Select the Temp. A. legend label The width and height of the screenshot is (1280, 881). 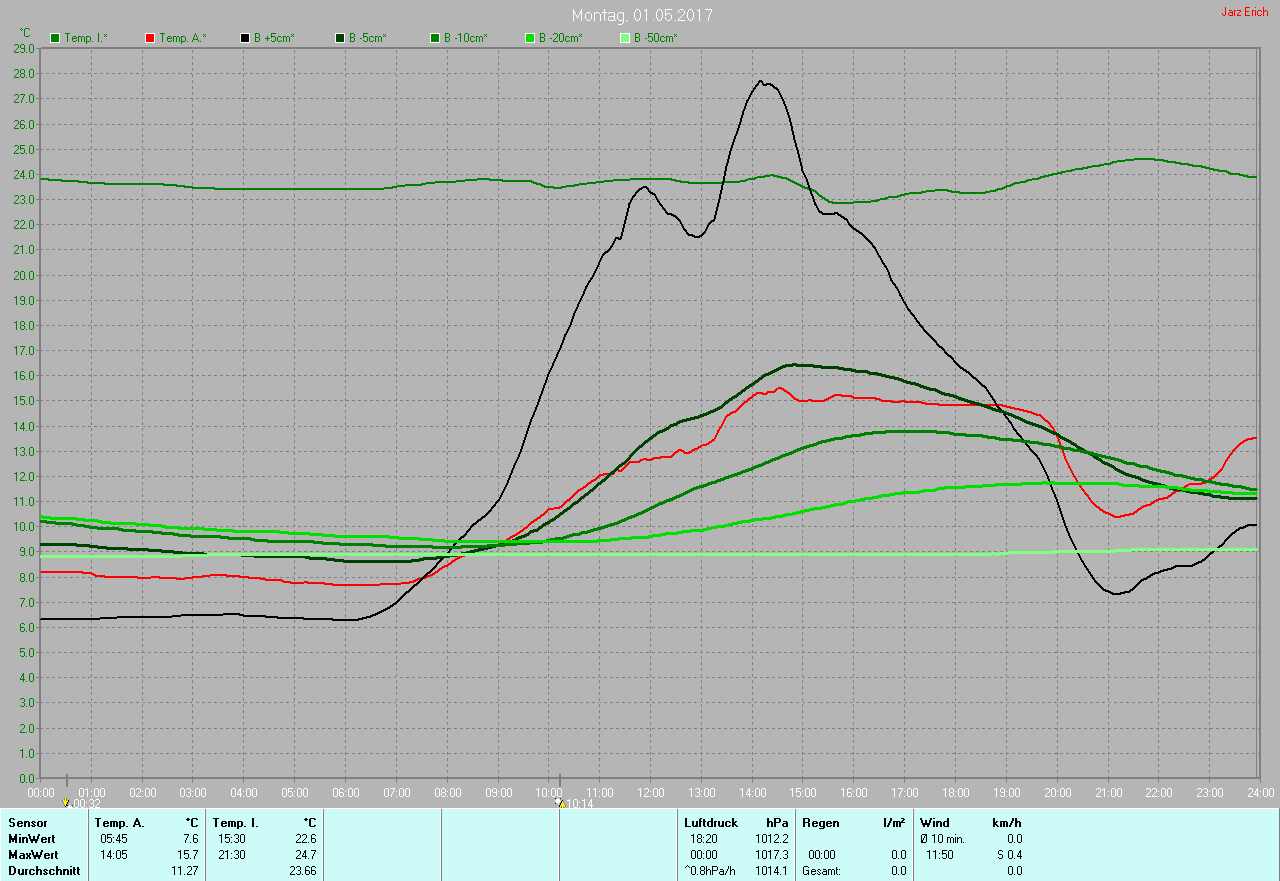click(183, 38)
